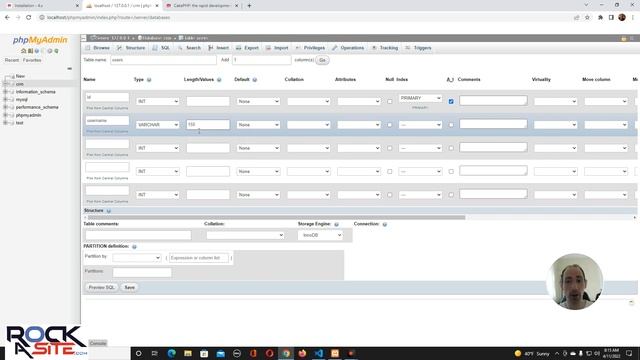Open Microsoft Edge from the taskbar
The image size is (640, 360).
point(171,353)
